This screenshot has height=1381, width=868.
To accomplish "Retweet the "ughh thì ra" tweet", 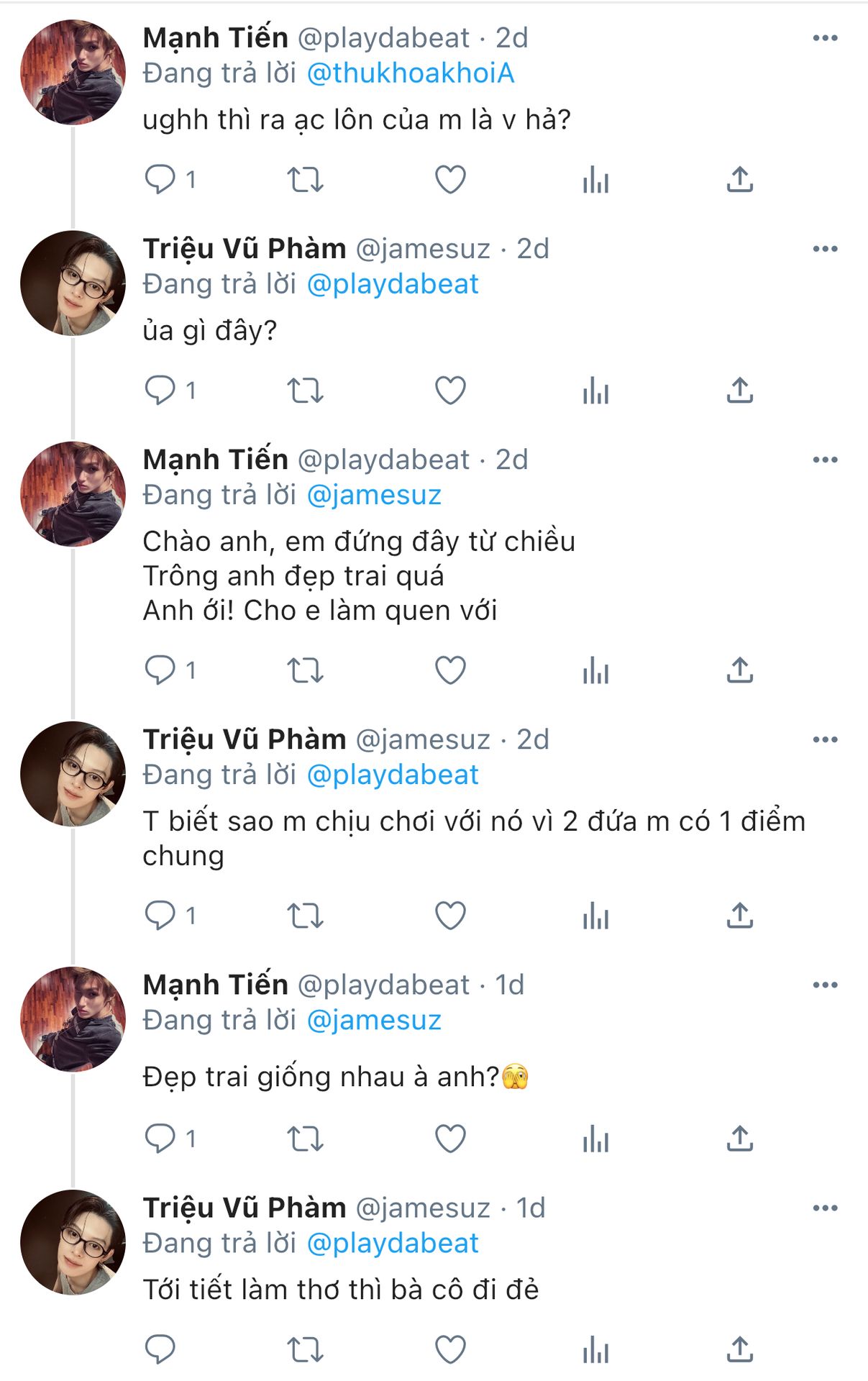I will (x=306, y=180).
